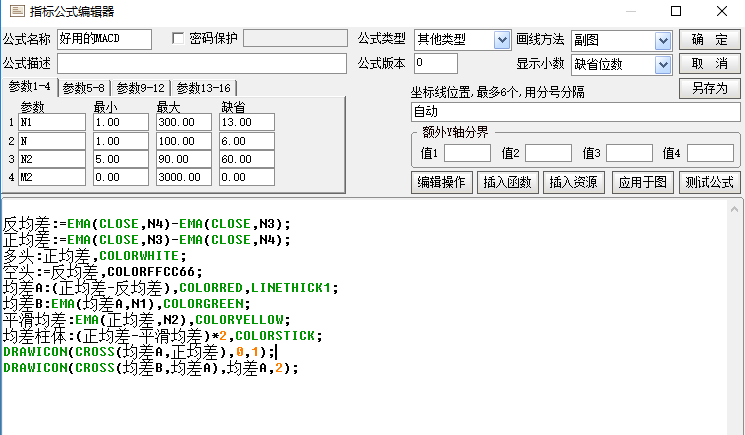Focus the 公式描述 text field

[x=200, y=64]
